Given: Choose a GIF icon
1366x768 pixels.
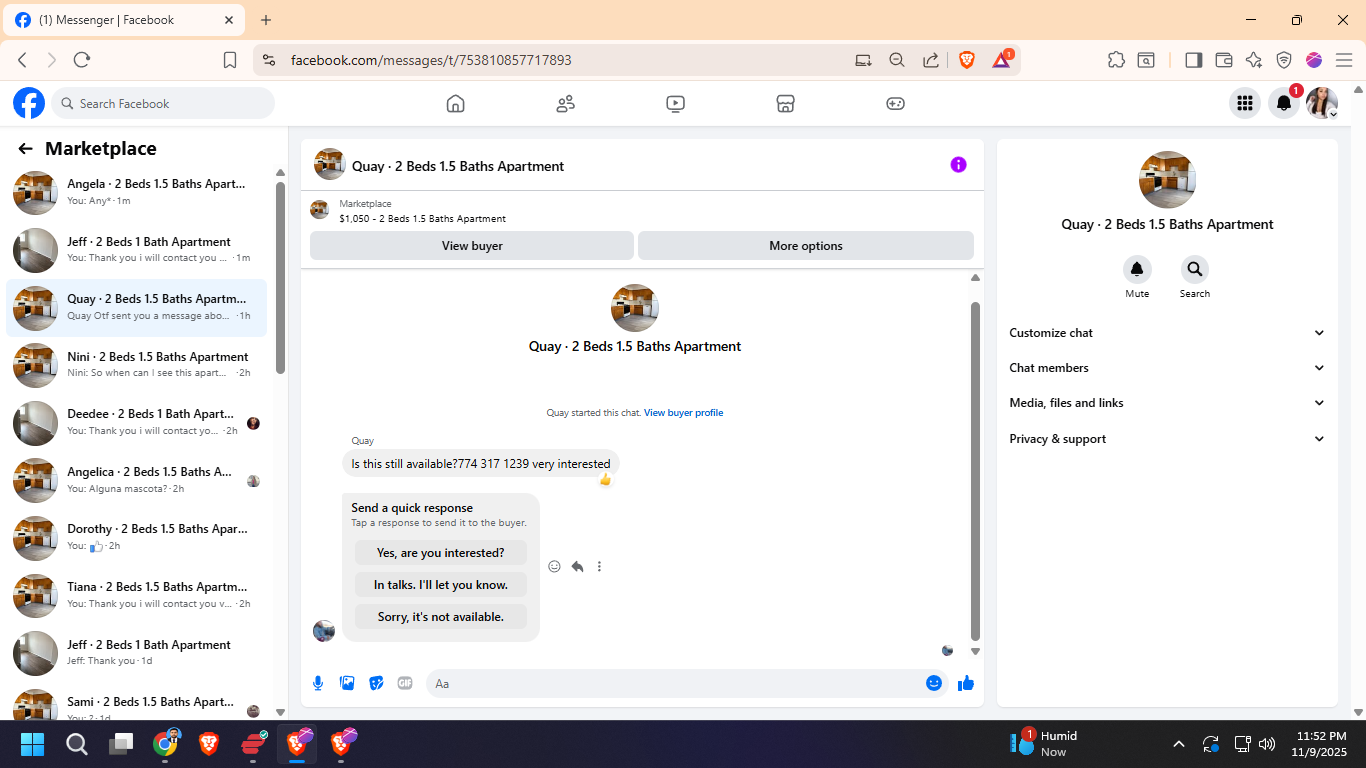Looking at the screenshot, I should 405,683.
